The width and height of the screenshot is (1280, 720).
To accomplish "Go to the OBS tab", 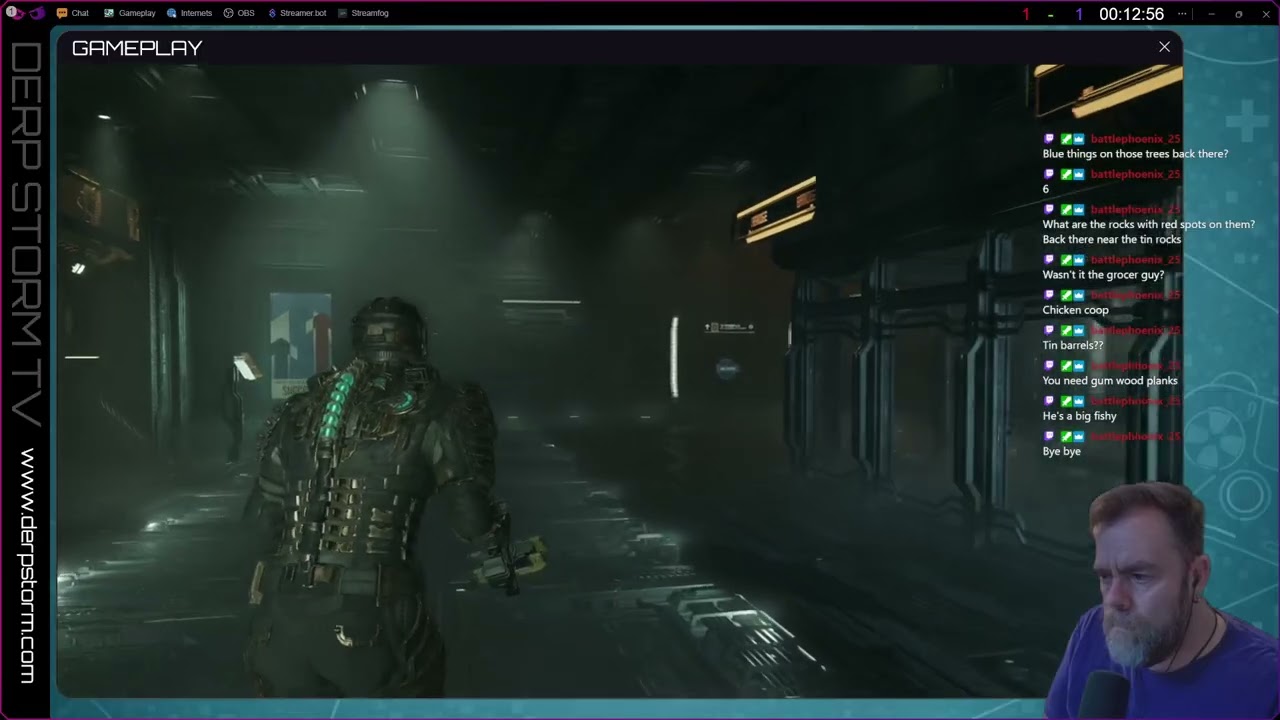I will point(239,13).
